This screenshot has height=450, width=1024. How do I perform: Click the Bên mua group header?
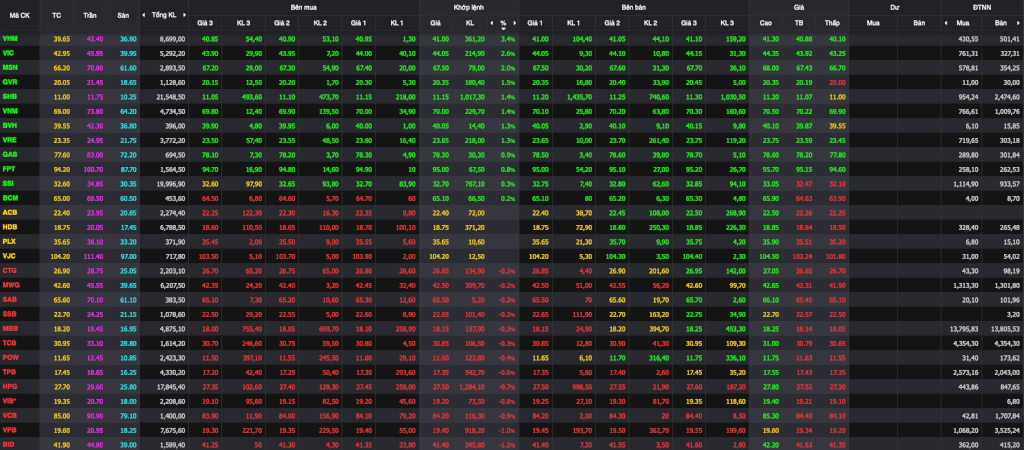304,6
